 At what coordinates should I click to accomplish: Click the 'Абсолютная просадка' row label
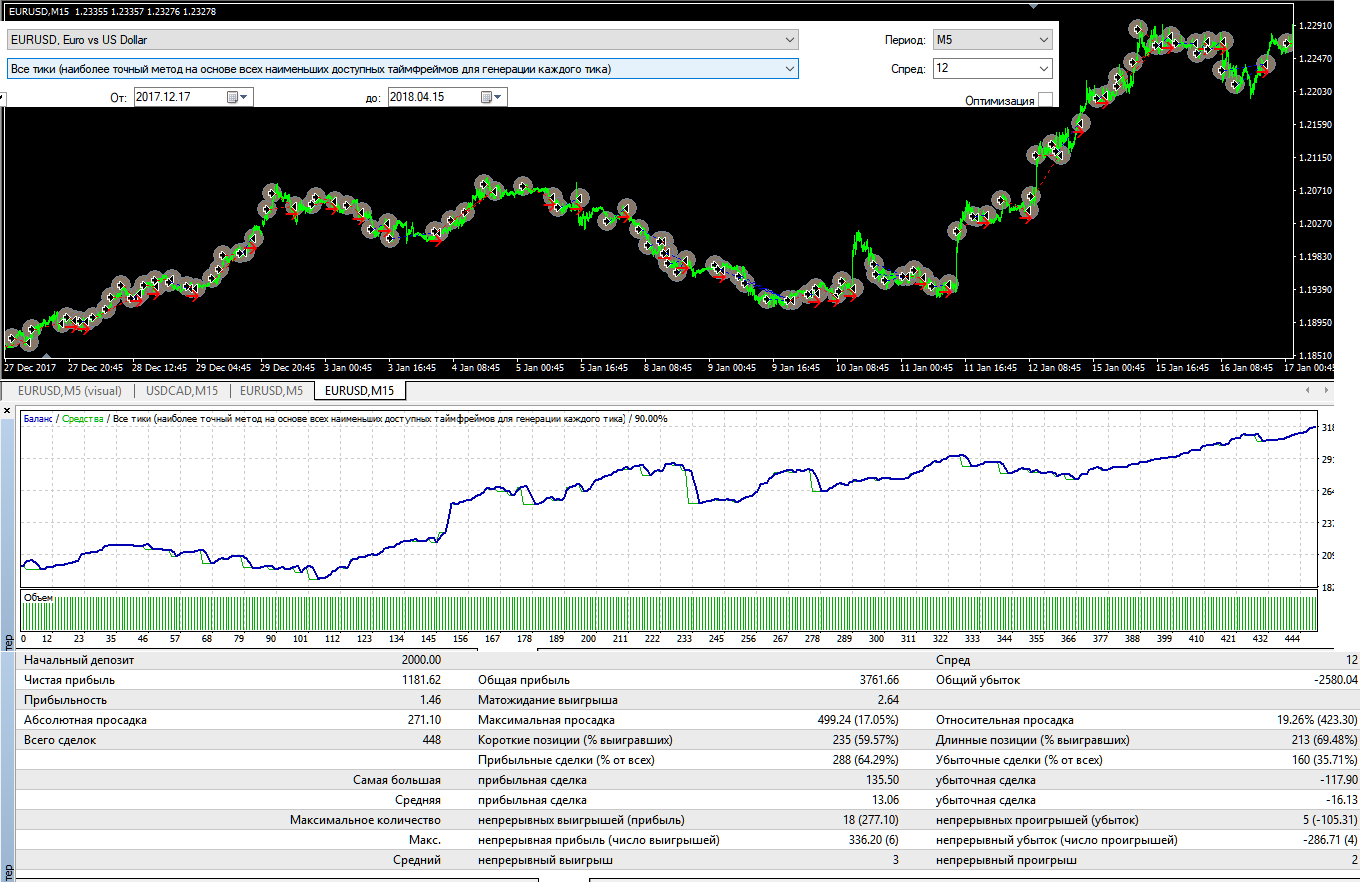tap(85, 720)
